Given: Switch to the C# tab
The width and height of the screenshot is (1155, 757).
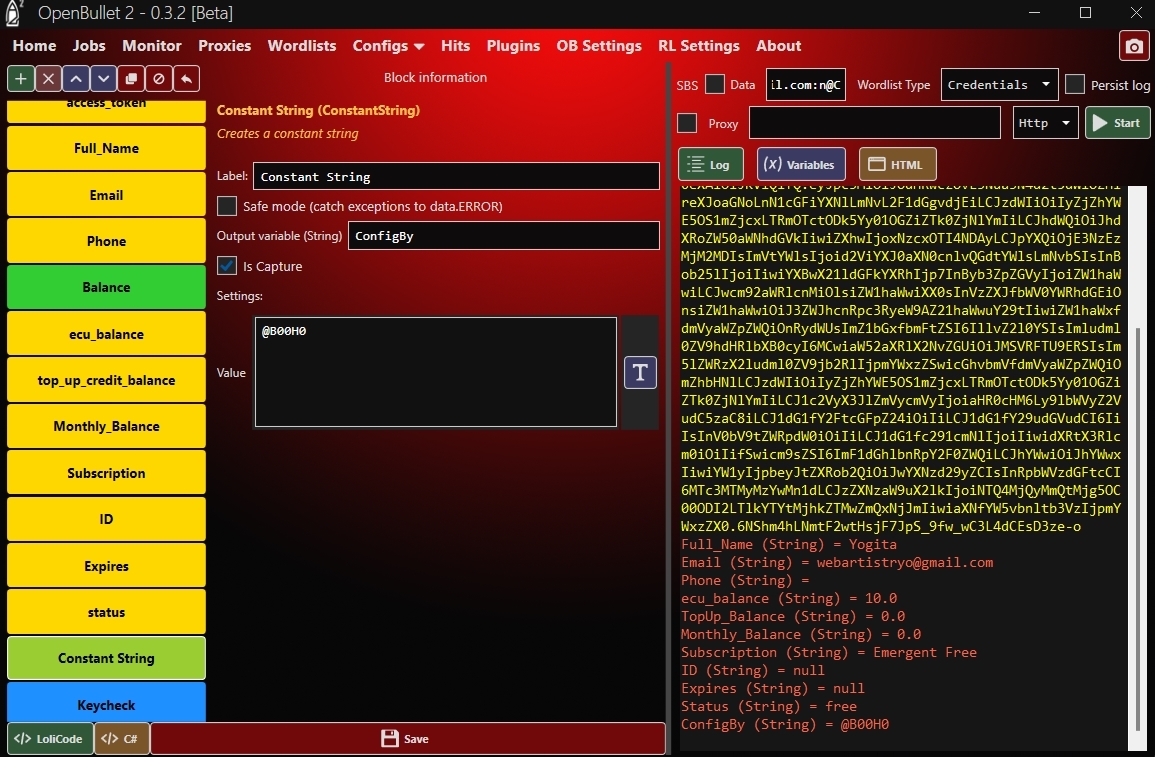Looking at the screenshot, I should (120, 739).
